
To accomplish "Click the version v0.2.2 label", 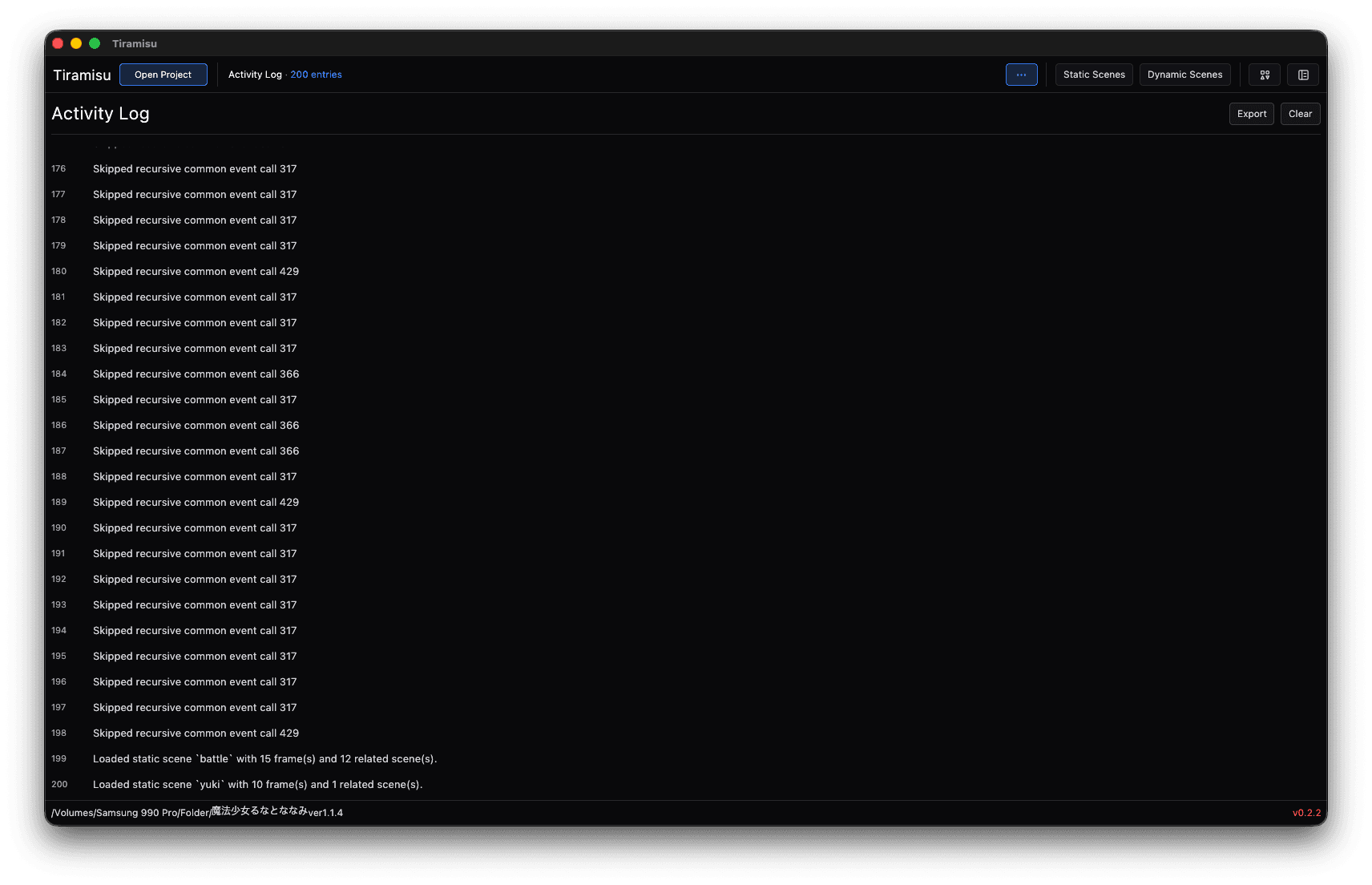I will [1306, 813].
